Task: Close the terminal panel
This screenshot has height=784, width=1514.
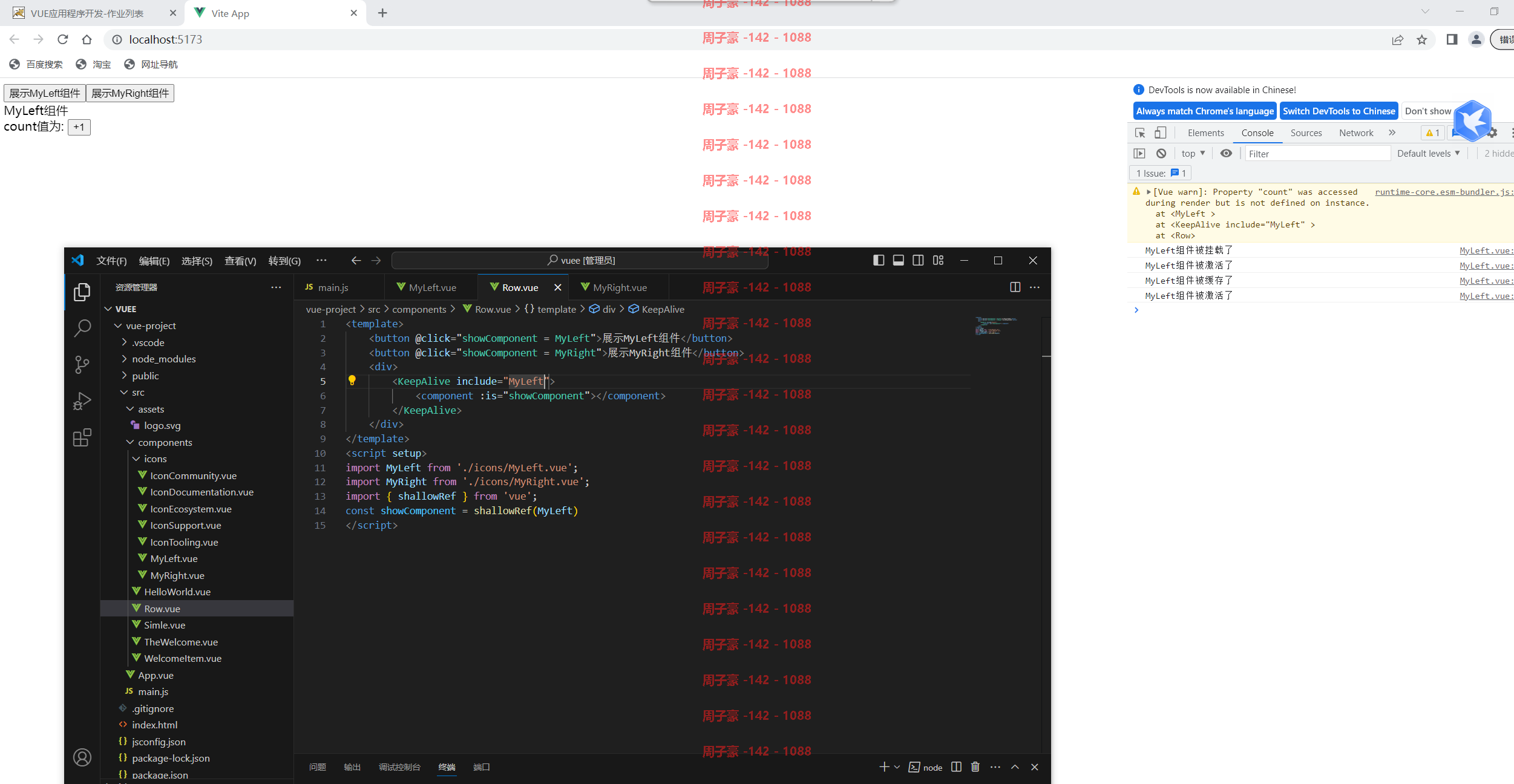Action: pyautogui.click(x=1035, y=767)
